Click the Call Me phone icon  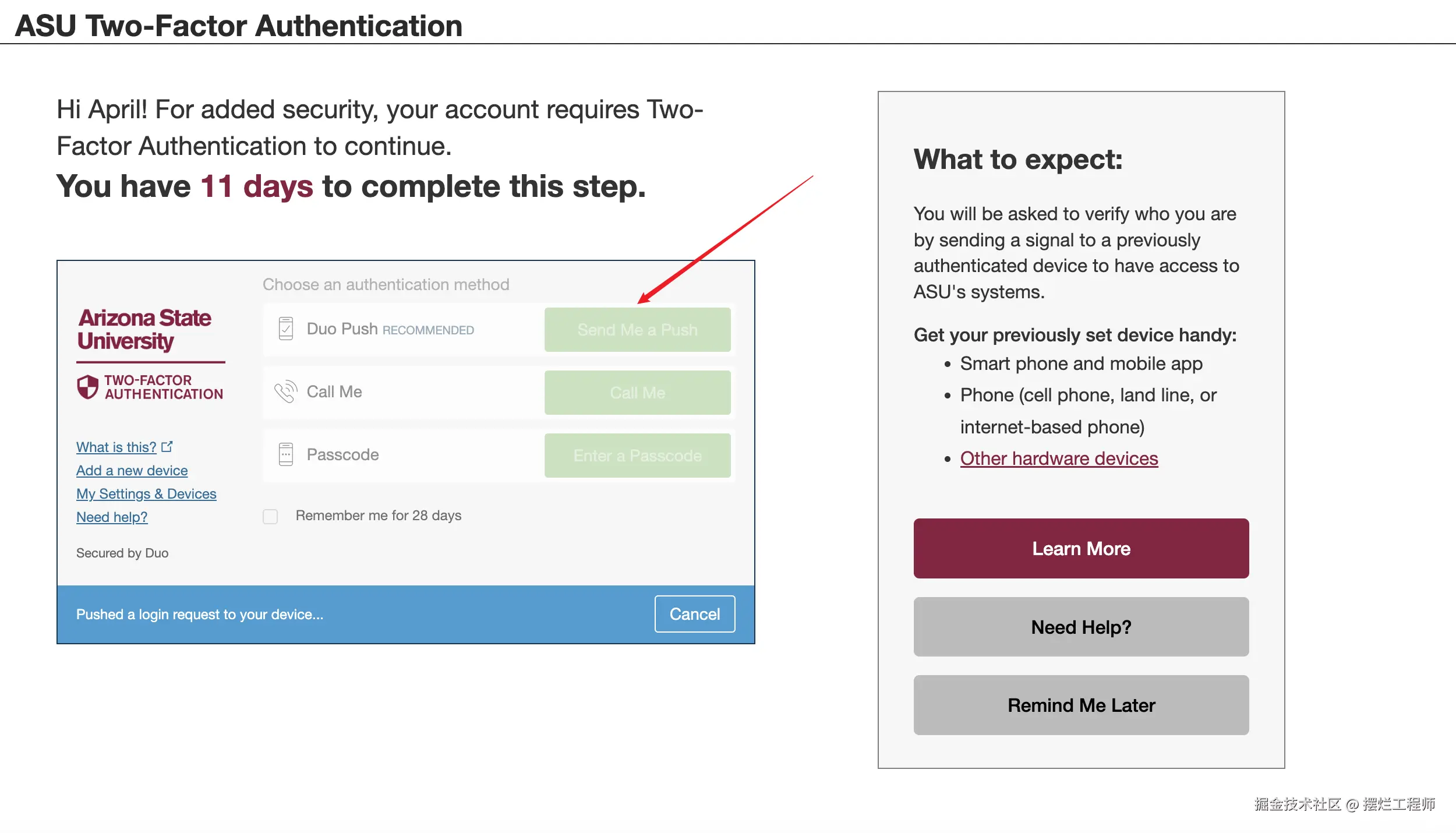click(x=286, y=392)
